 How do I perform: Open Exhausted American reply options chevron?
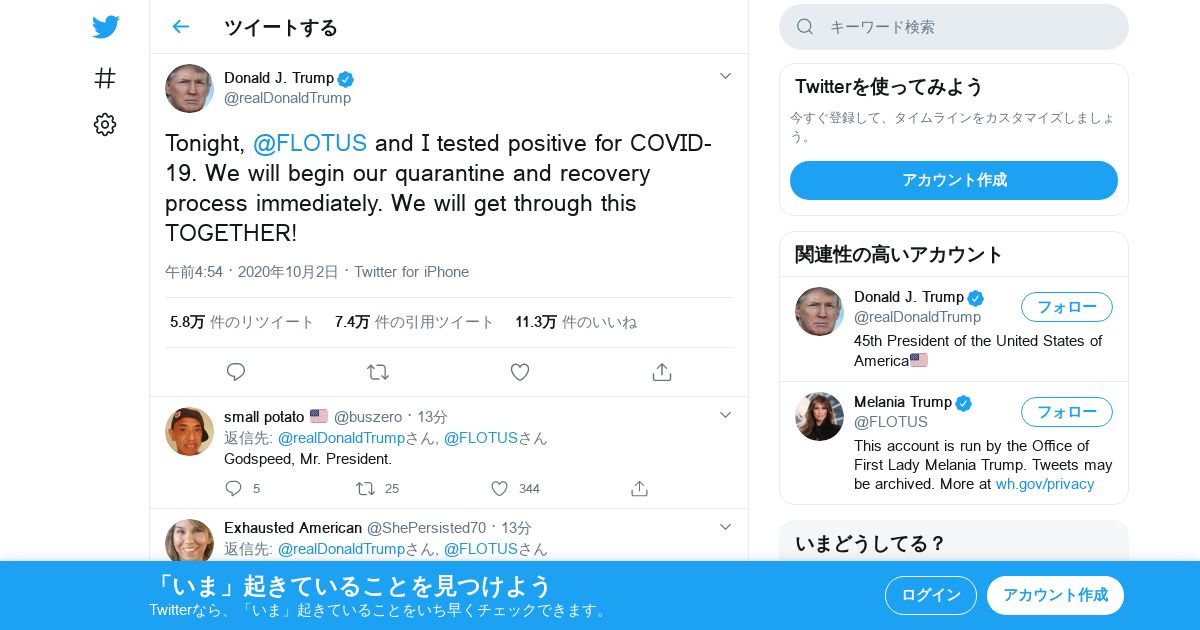(x=726, y=527)
